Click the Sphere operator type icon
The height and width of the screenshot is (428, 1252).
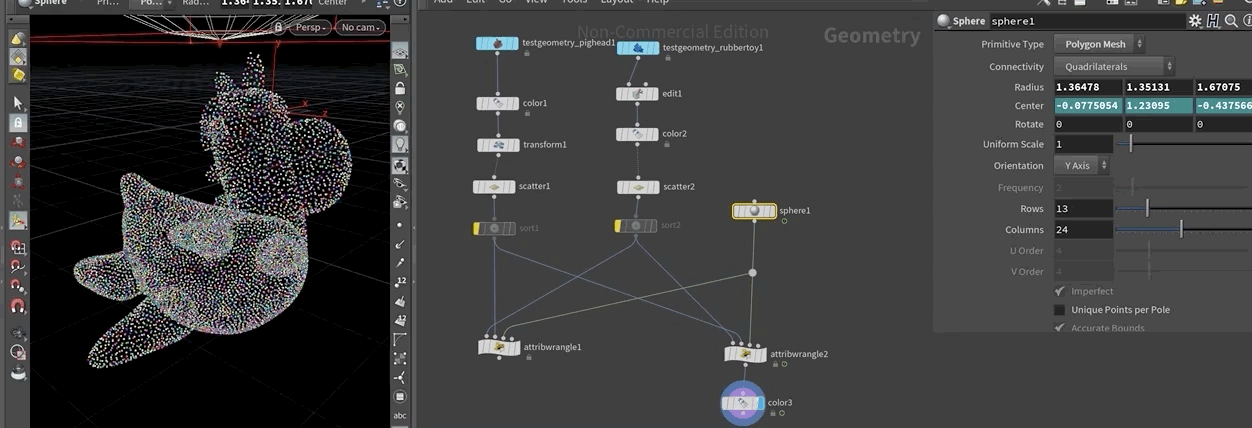point(943,21)
